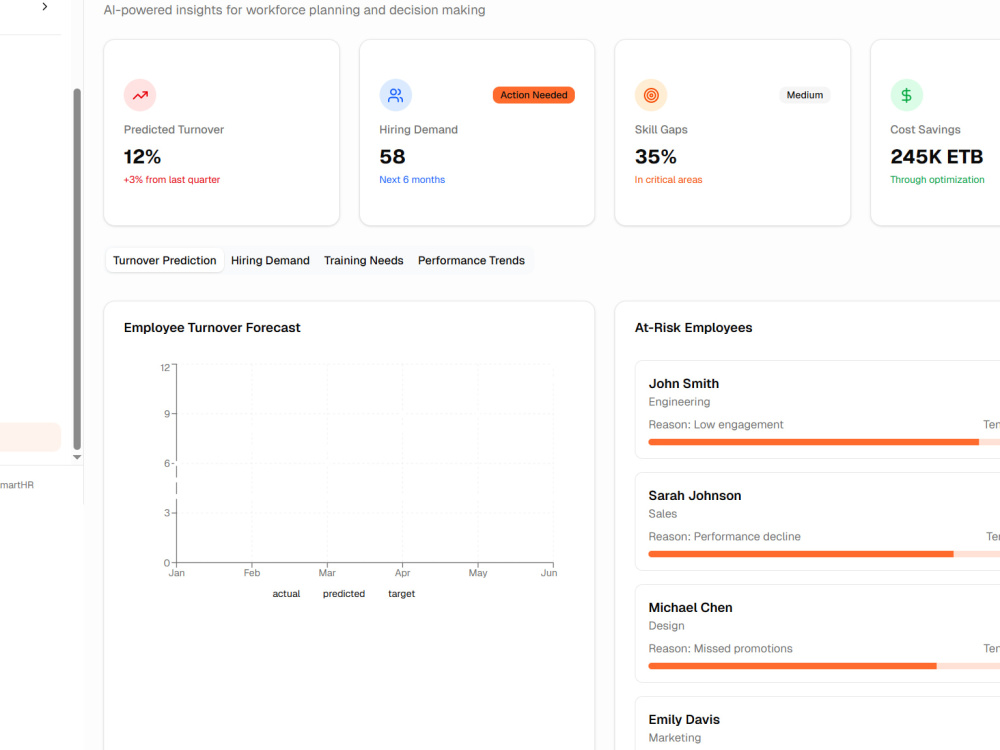Expand the sidebar using the chevron arrow
Viewport: 1000px width, 750px height.
pos(45,6)
